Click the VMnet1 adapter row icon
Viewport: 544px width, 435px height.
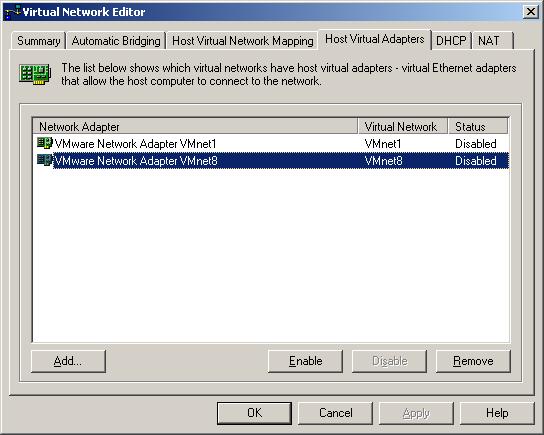tap(44, 143)
